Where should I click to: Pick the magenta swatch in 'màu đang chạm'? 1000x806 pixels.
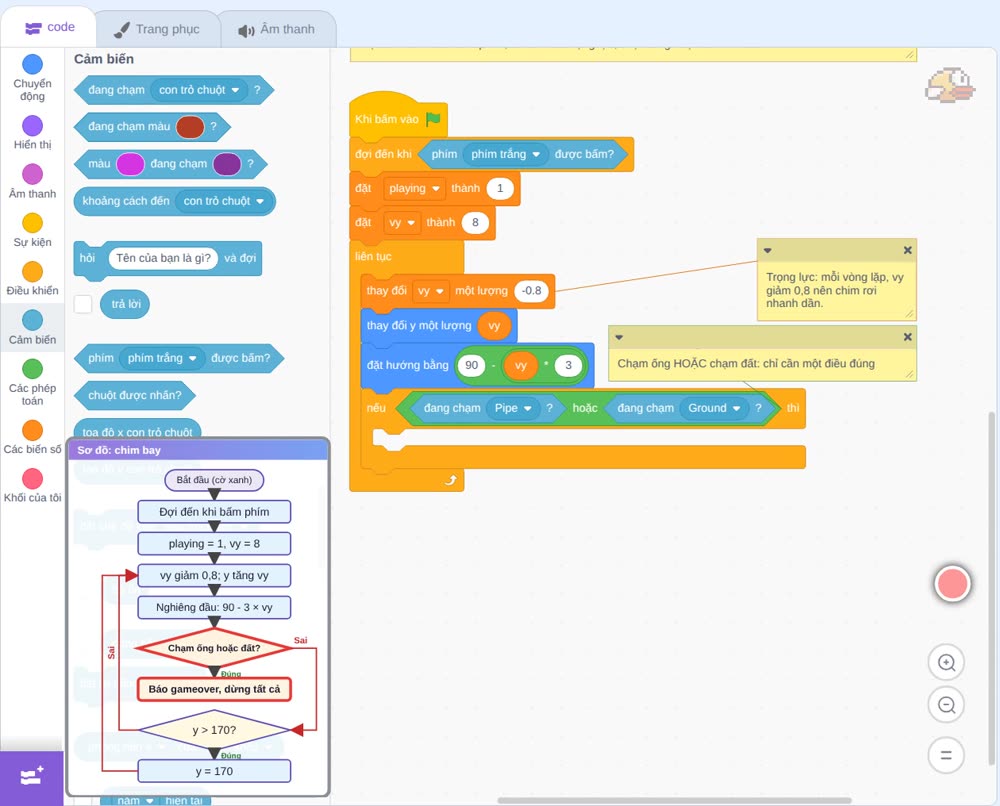click(131, 164)
